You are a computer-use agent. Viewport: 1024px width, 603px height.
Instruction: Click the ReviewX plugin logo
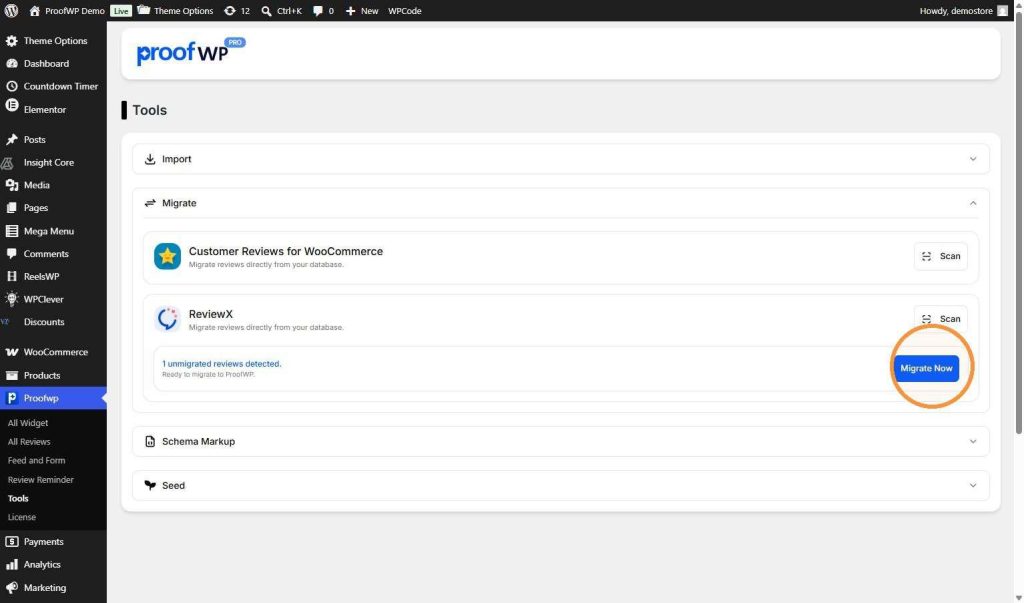coord(167,319)
